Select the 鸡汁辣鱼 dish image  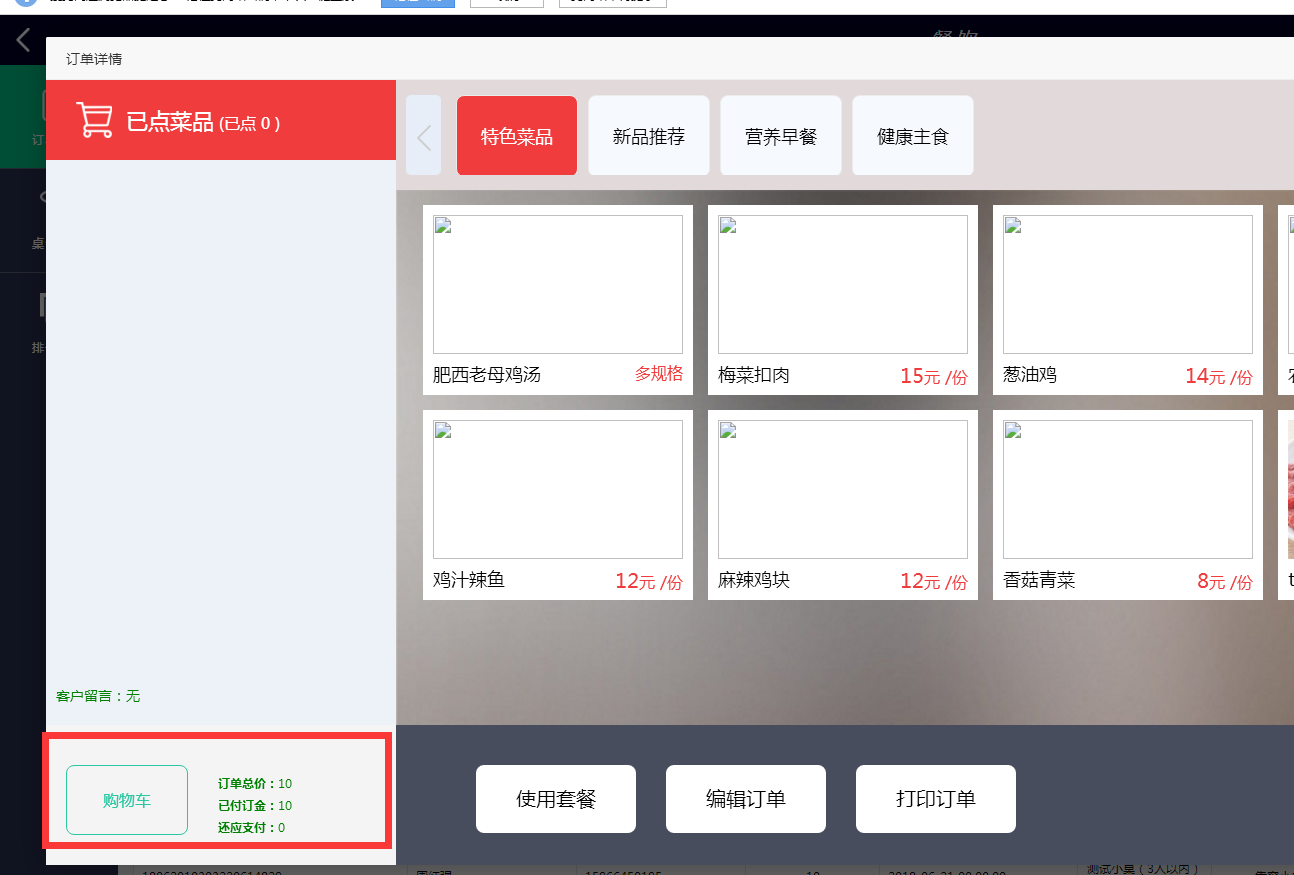[558, 489]
